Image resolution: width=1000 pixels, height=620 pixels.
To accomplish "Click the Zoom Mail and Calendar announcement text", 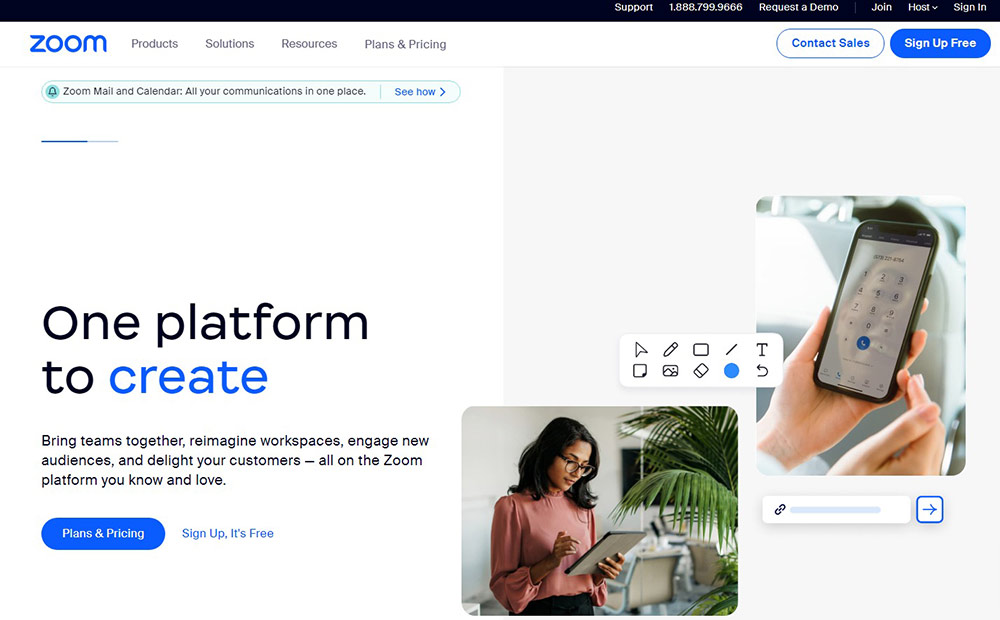I will 214,91.
